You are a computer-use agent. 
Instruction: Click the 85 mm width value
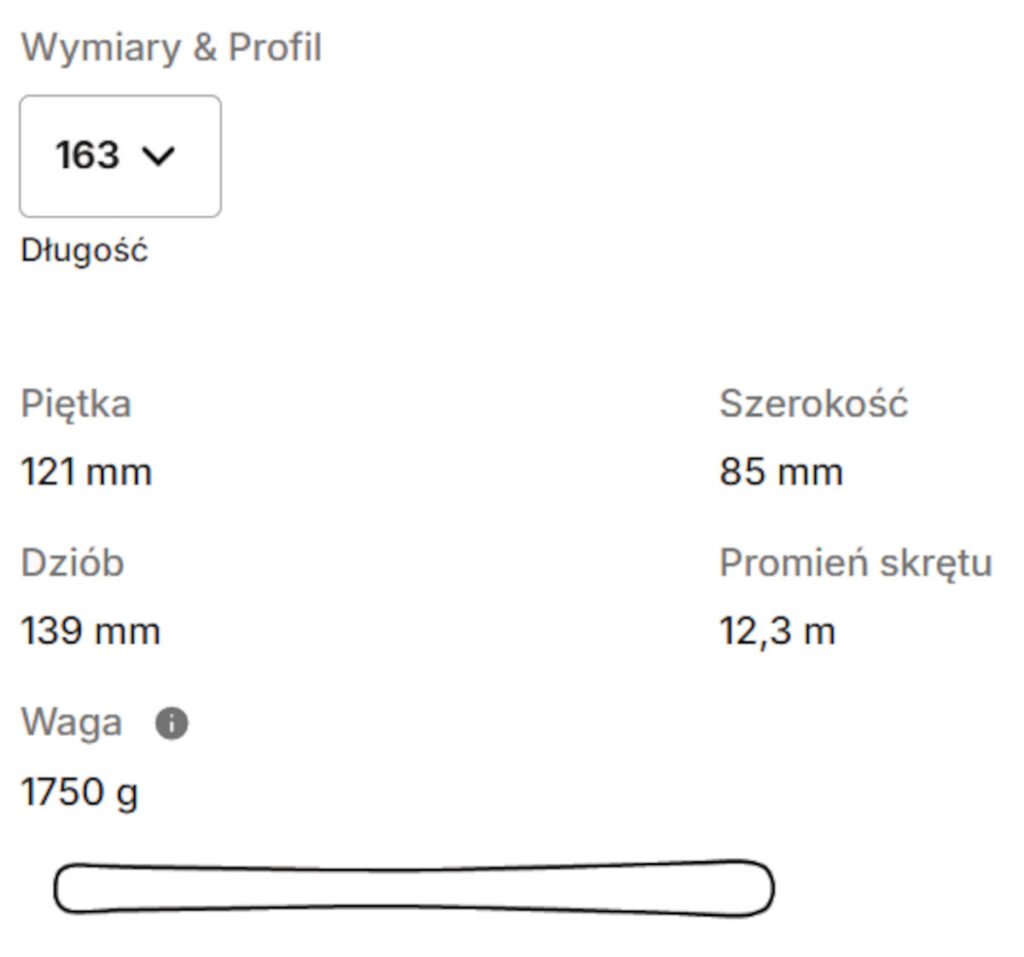point(780,471)
